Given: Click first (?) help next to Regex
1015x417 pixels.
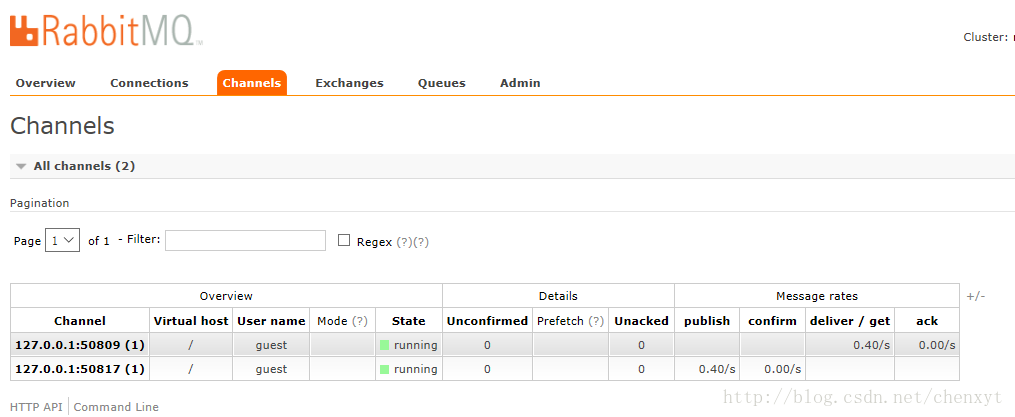Looking at the screenshot, I should [x=404, y=242].
